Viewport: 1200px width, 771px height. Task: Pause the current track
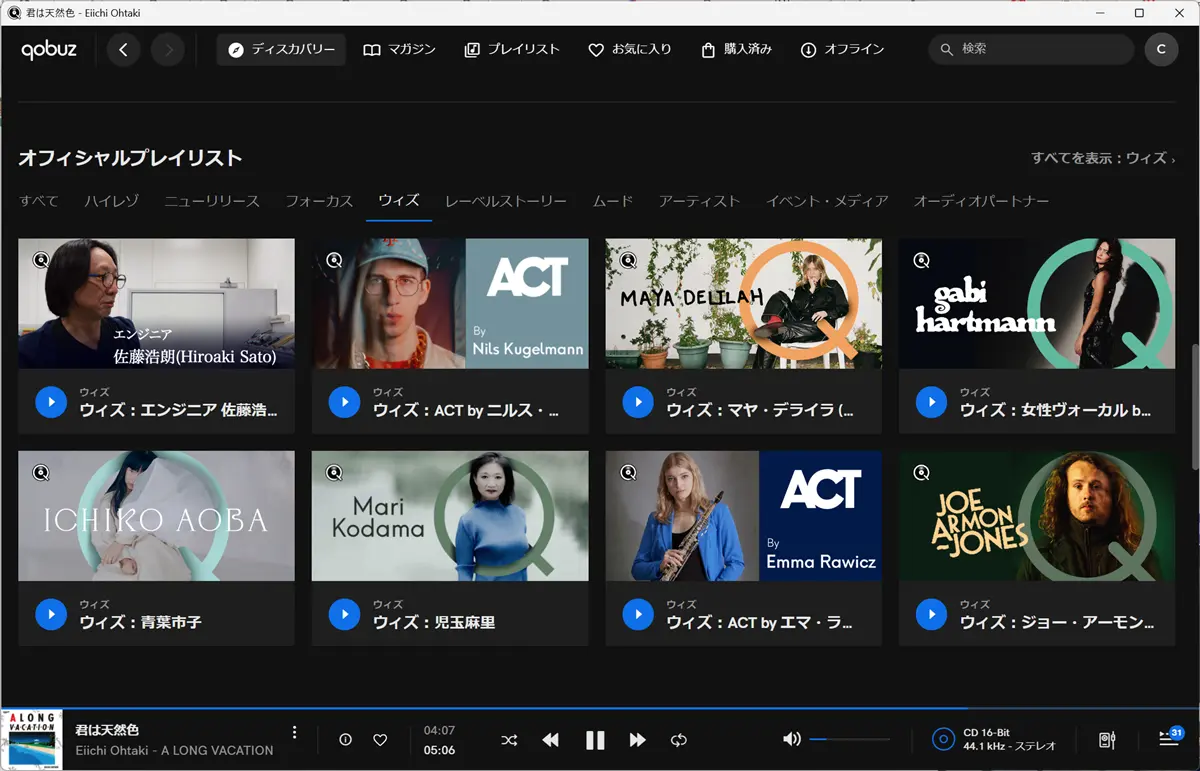pyautogui.click(x=595, y=740)
